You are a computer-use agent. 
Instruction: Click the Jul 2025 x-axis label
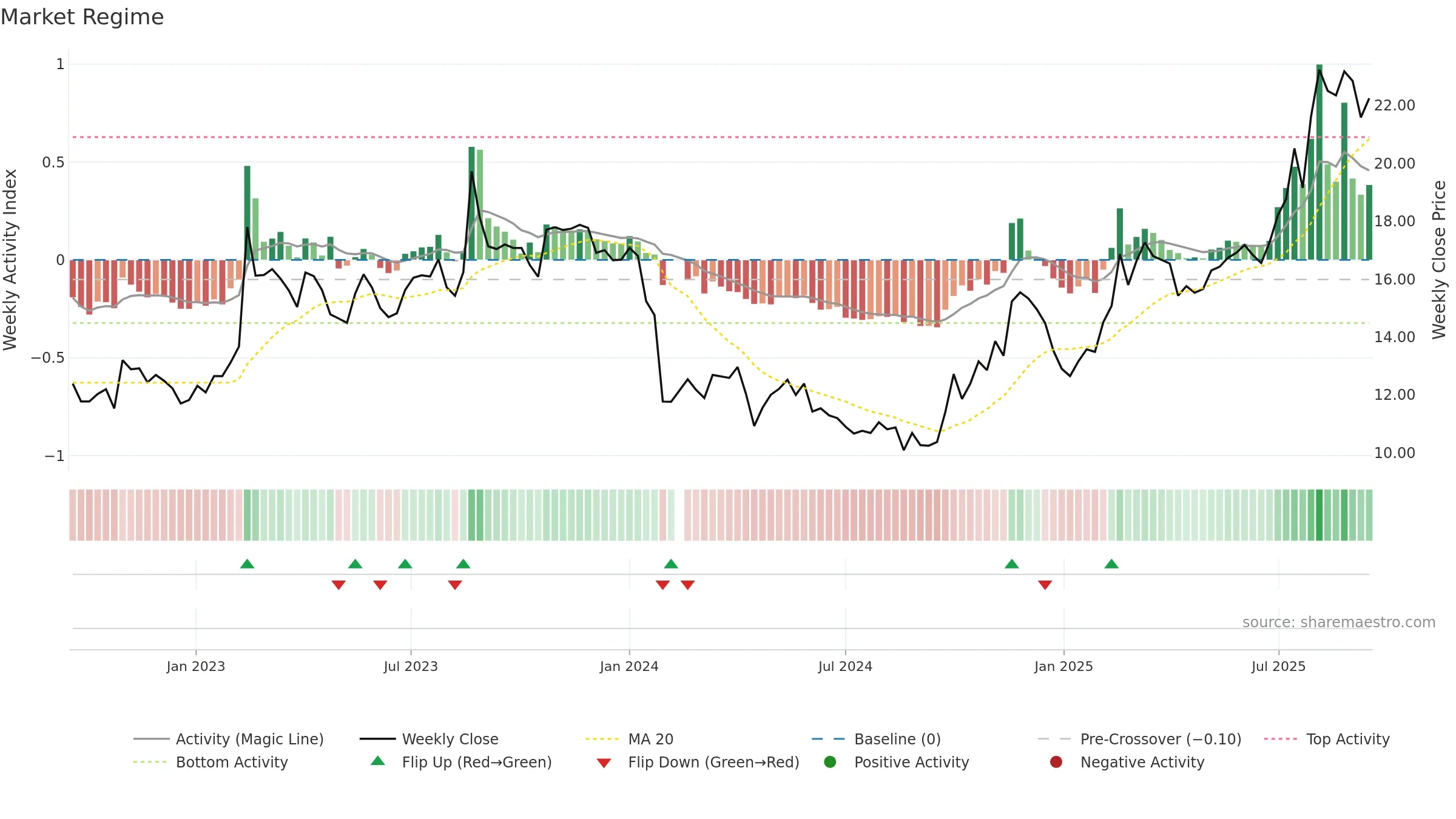1278,667
